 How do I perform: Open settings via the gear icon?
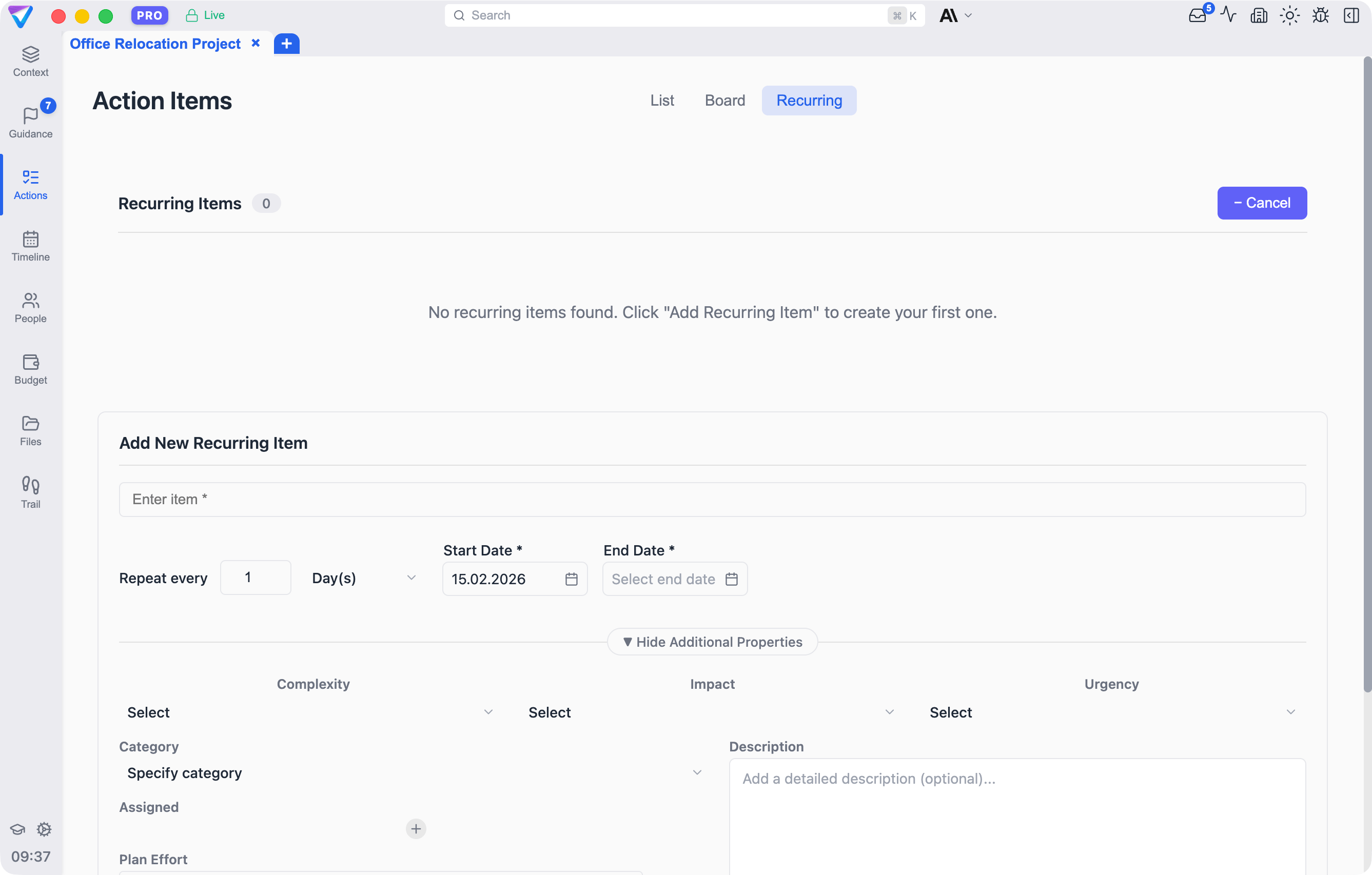point(45,829)
